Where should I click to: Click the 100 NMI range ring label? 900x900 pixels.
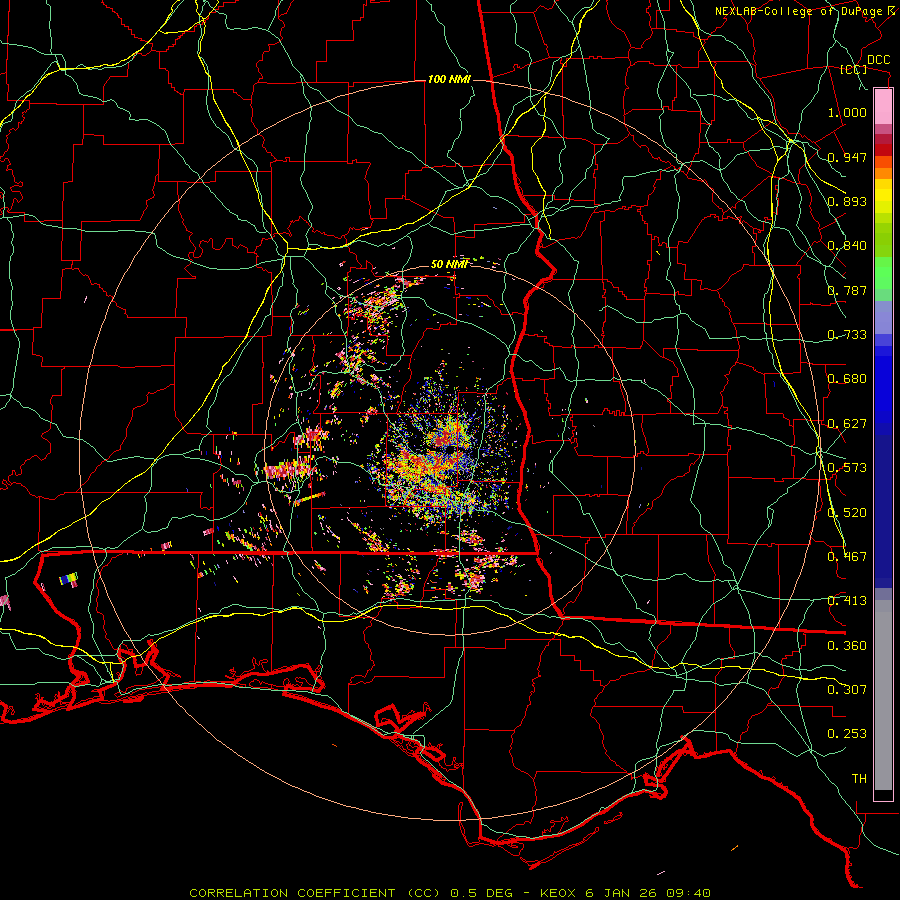449,79
